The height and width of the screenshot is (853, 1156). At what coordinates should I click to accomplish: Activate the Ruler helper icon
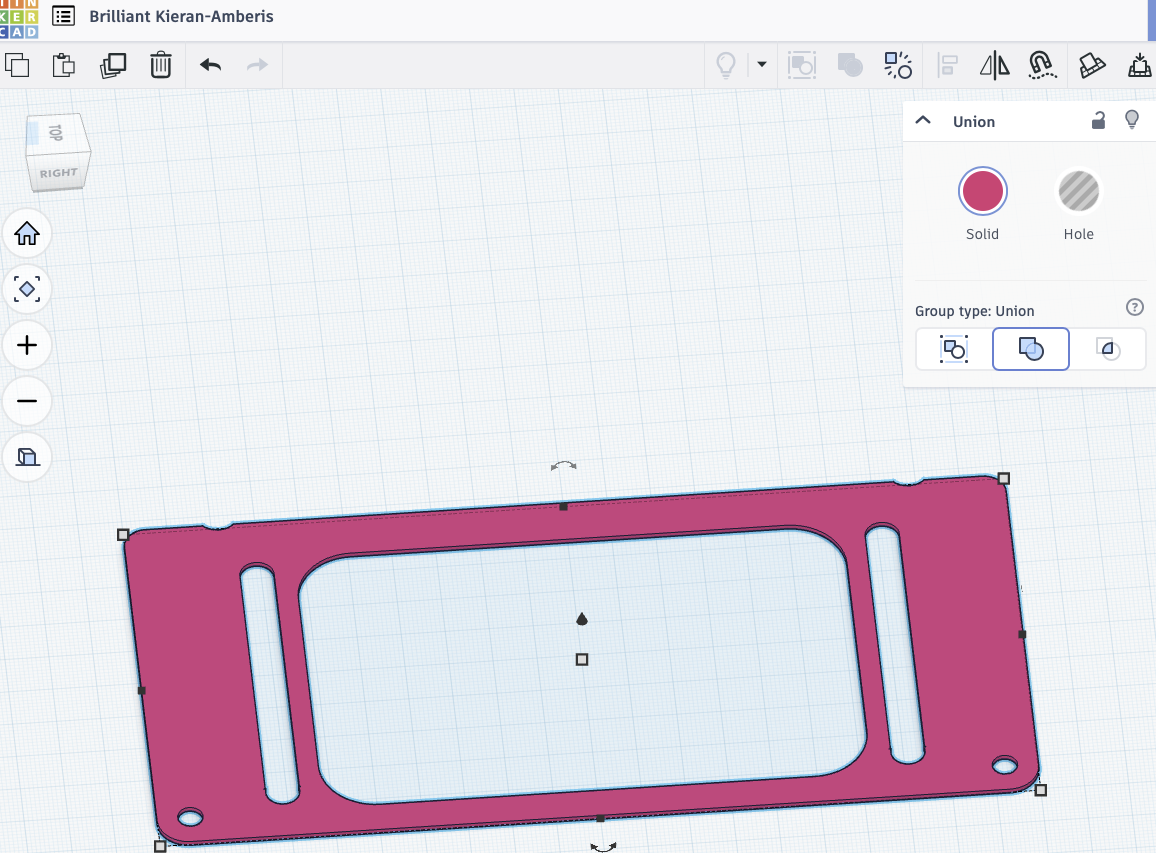[1140, 64]
